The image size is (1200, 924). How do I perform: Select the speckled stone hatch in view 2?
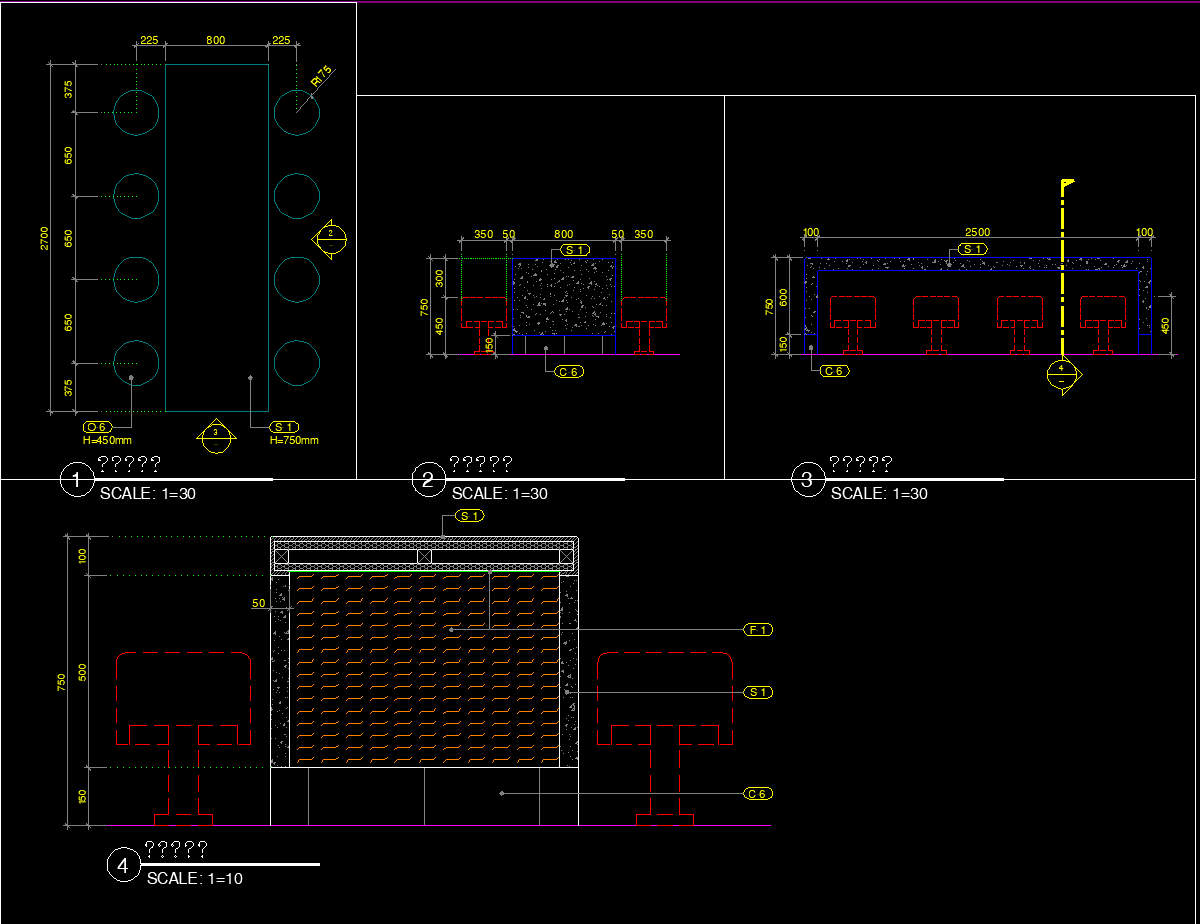(x=564, y=296)
